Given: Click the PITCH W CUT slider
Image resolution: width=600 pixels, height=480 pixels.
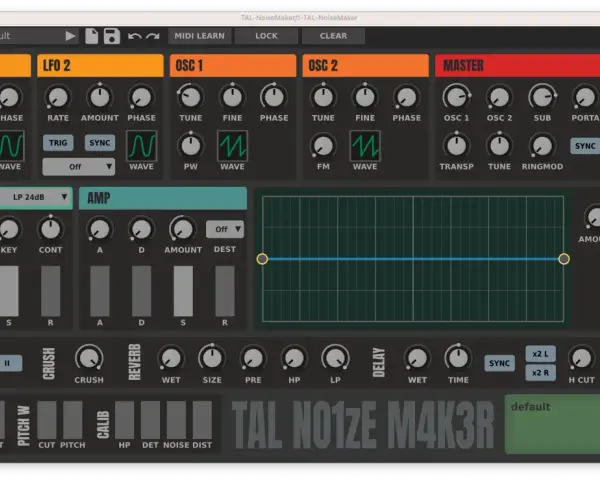Looking at the screenshot, I should (x=47, y=420).
